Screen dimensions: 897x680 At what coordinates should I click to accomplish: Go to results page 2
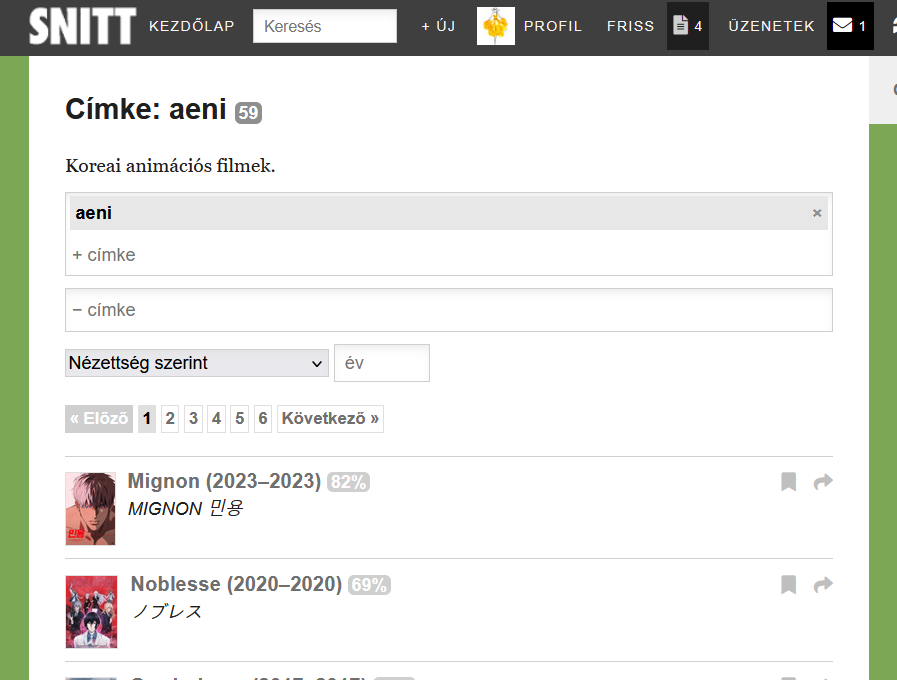tap(170, 419)
